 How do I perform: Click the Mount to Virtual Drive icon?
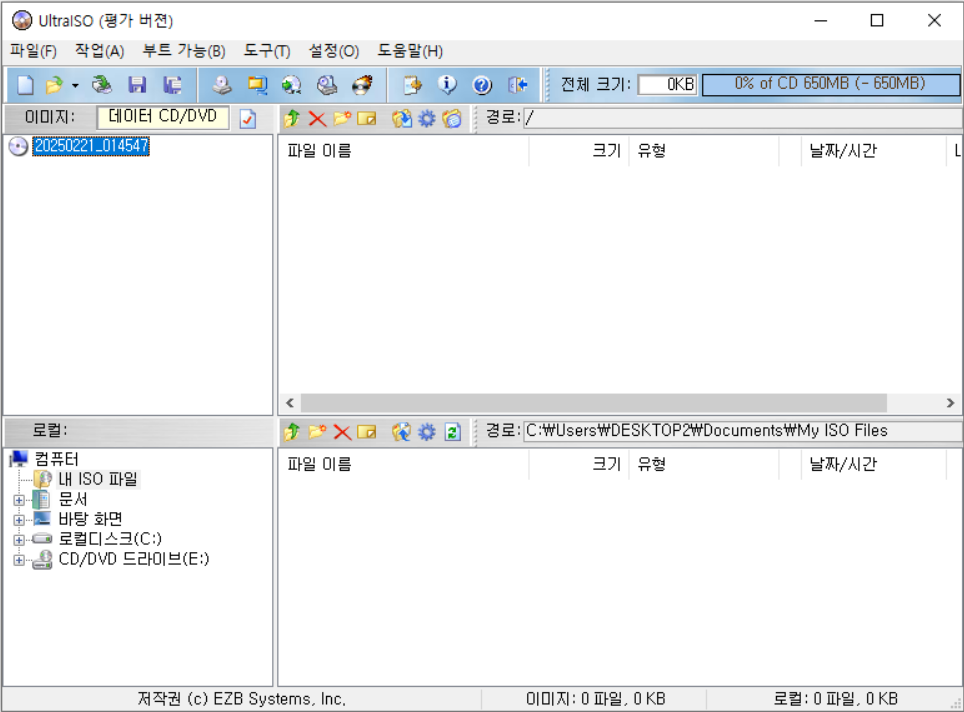point(326,84)
